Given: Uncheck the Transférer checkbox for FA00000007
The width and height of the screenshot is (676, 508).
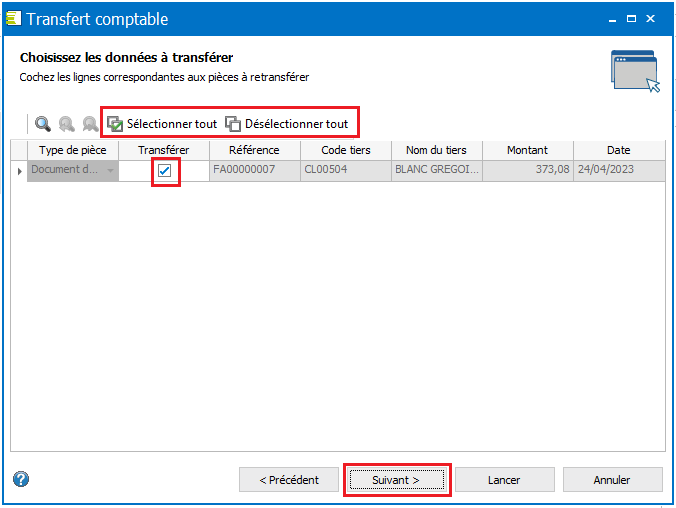Looking at the screenshot, I should [x=165, y=171].
